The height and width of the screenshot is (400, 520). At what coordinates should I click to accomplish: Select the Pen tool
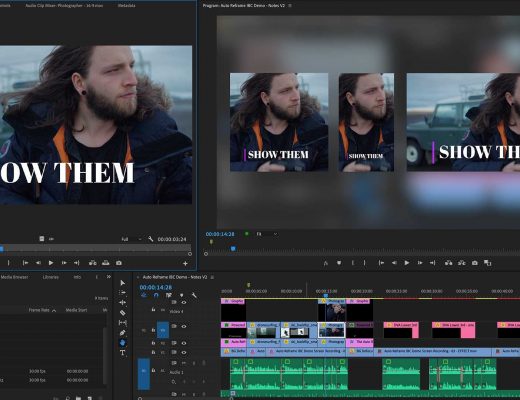click(x=123, y=333)
